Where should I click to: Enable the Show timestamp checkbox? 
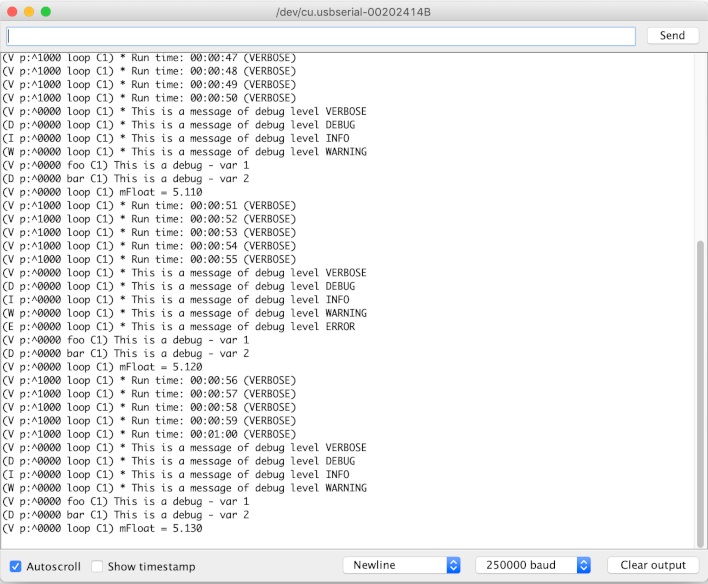tap(97, 566)
